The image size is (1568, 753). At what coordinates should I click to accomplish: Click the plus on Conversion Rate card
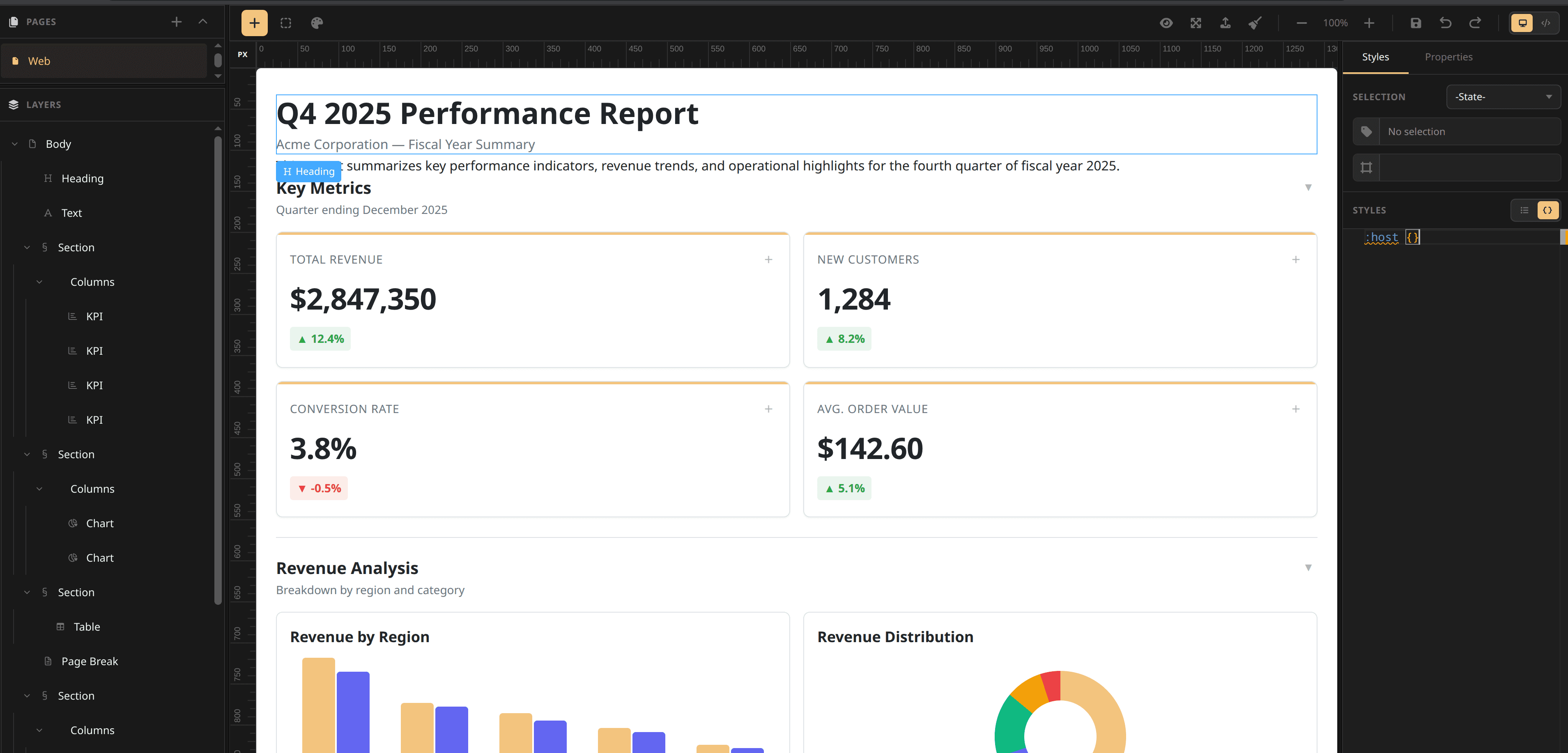[768, 409]
